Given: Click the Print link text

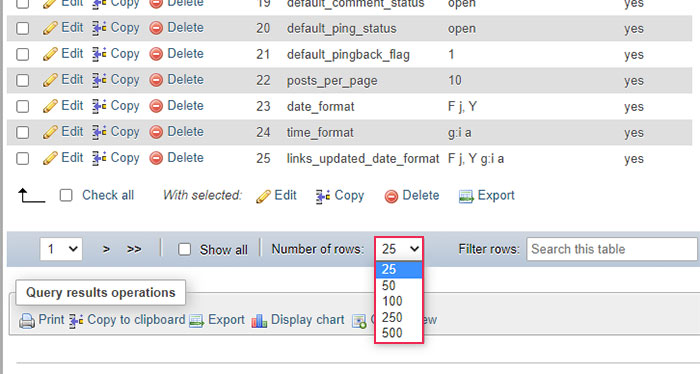Looking at the screenshot, I should [x=51, y=320].
